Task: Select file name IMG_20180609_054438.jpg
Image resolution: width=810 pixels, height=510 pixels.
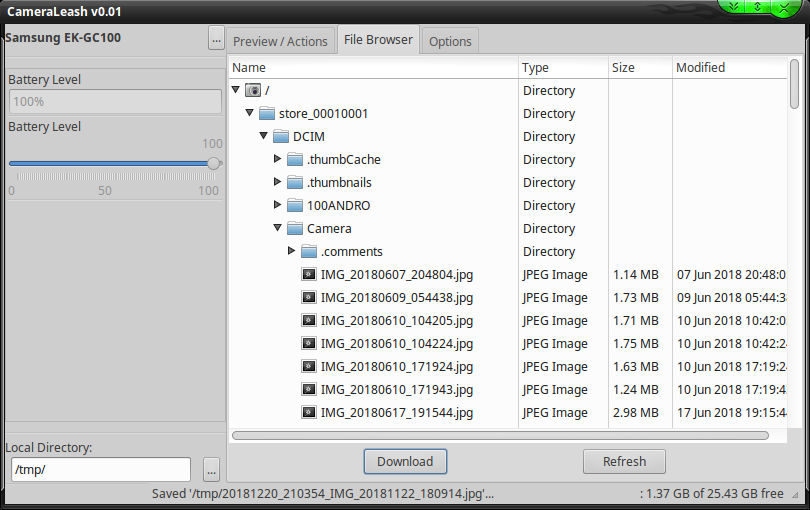Action: coord(397,298)
